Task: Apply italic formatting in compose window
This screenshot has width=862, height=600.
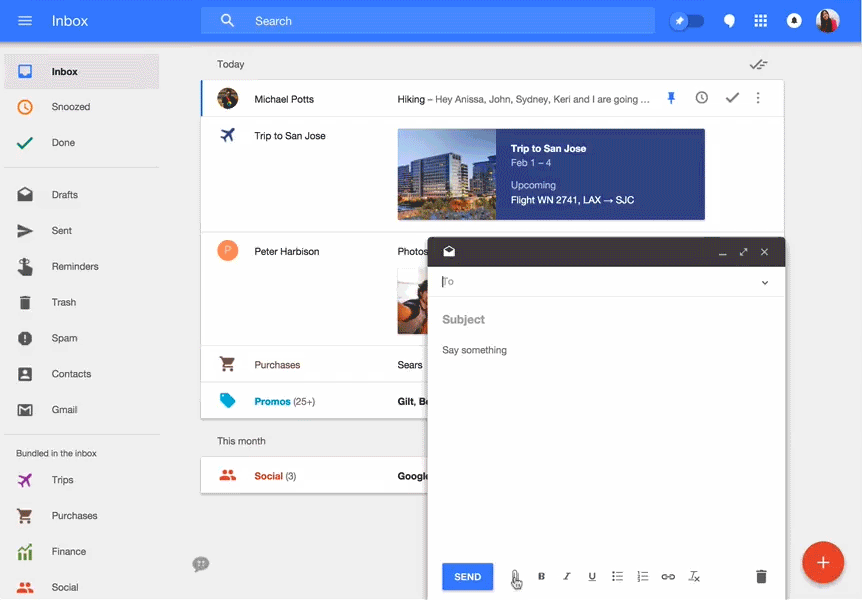Action: [x=567, y=577]
